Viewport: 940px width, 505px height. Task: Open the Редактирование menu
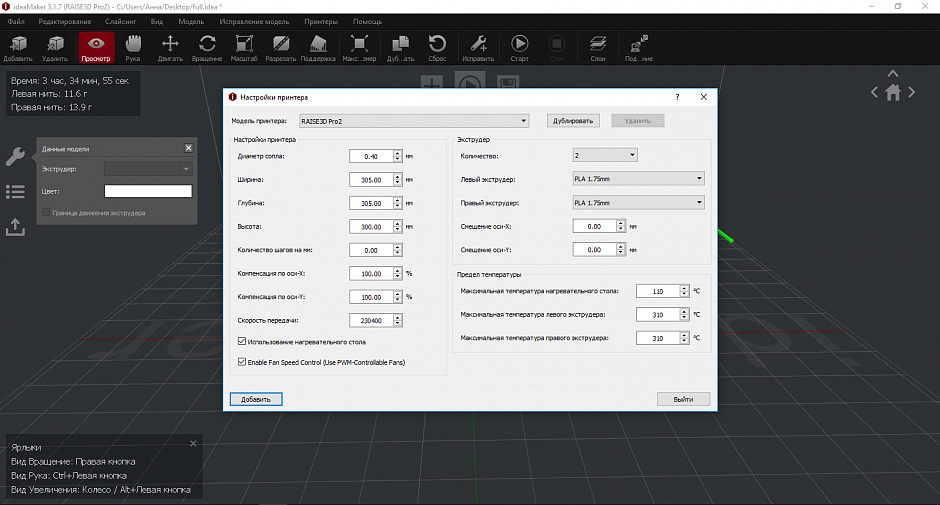pos(65,22)
